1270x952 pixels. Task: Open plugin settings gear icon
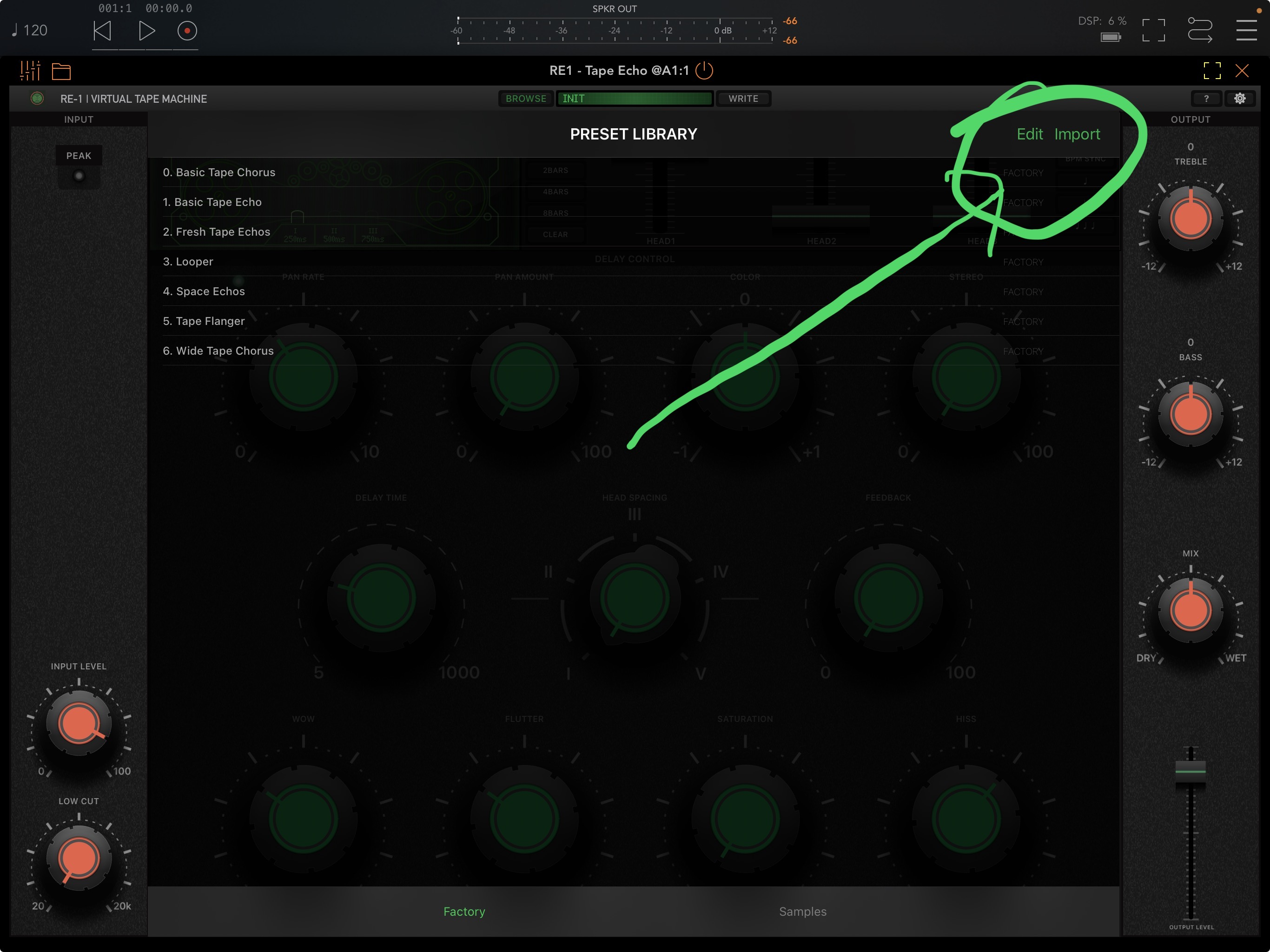pos(1240,99)
